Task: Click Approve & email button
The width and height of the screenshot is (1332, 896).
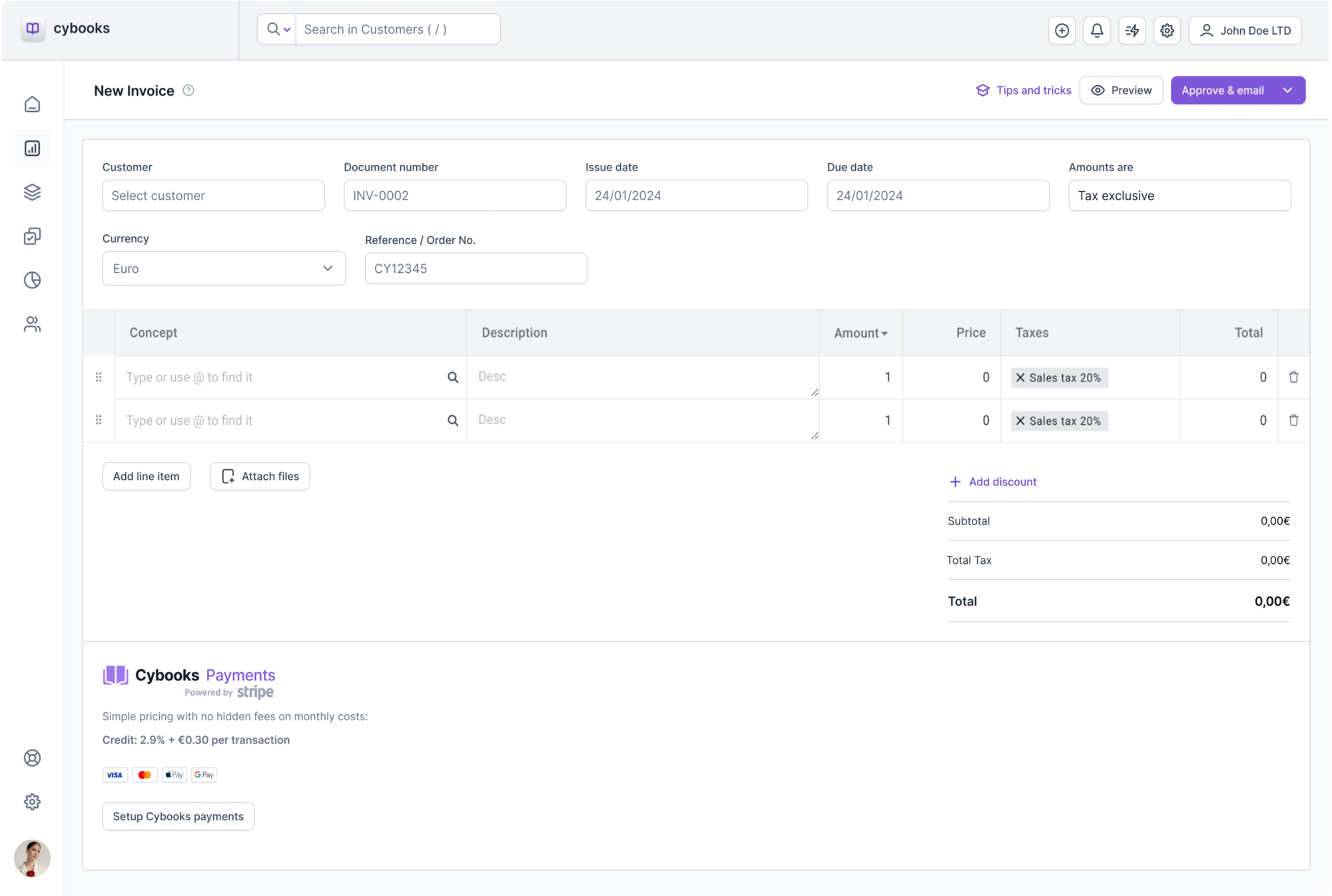Action: (x=1223, y=91)
